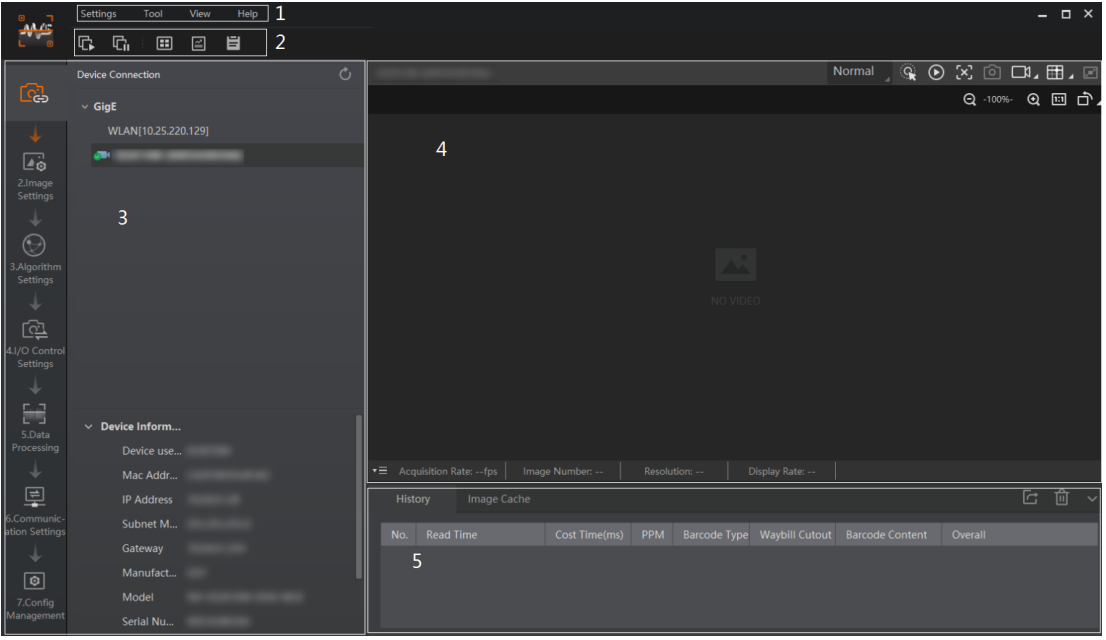Zoom out the preview image
Viewport: 1106px width, 640px height.
pos(970,99)
